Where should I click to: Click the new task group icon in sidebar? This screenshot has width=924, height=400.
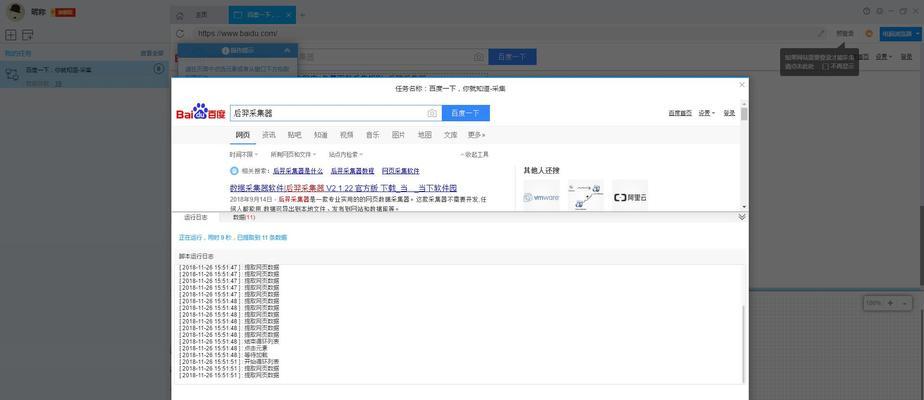pyautogui.click(x=28, y=35)
